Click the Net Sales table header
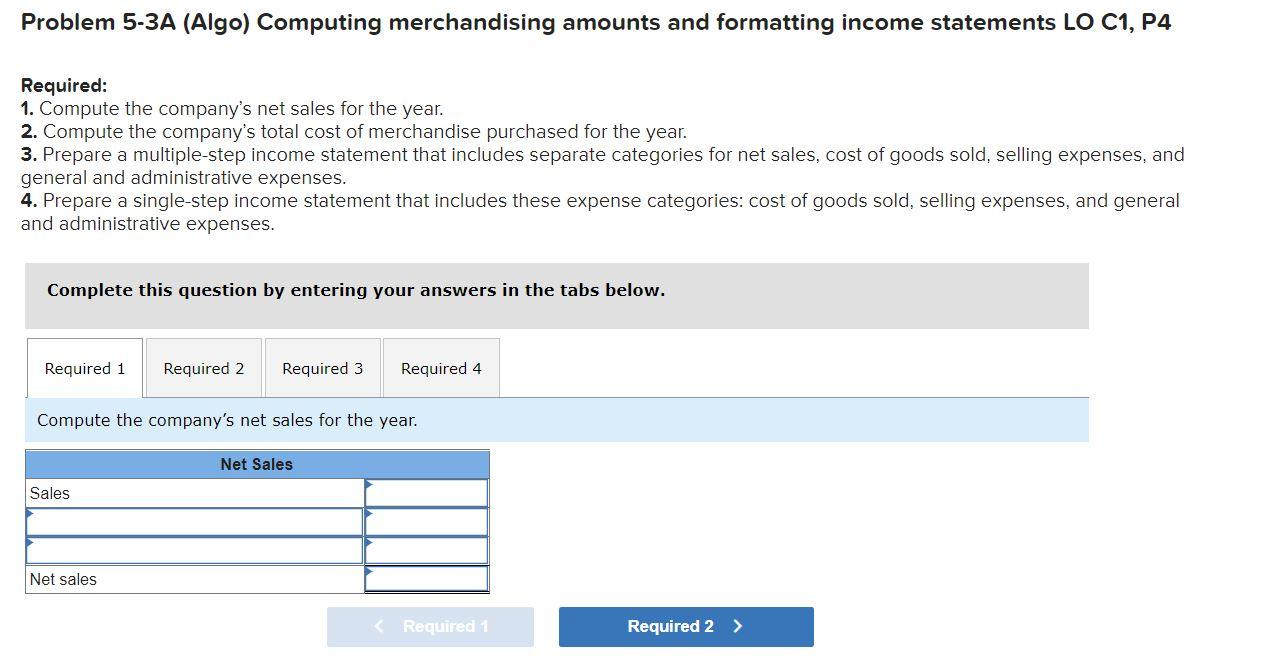The image size is (1282, 665). [255, 464]
